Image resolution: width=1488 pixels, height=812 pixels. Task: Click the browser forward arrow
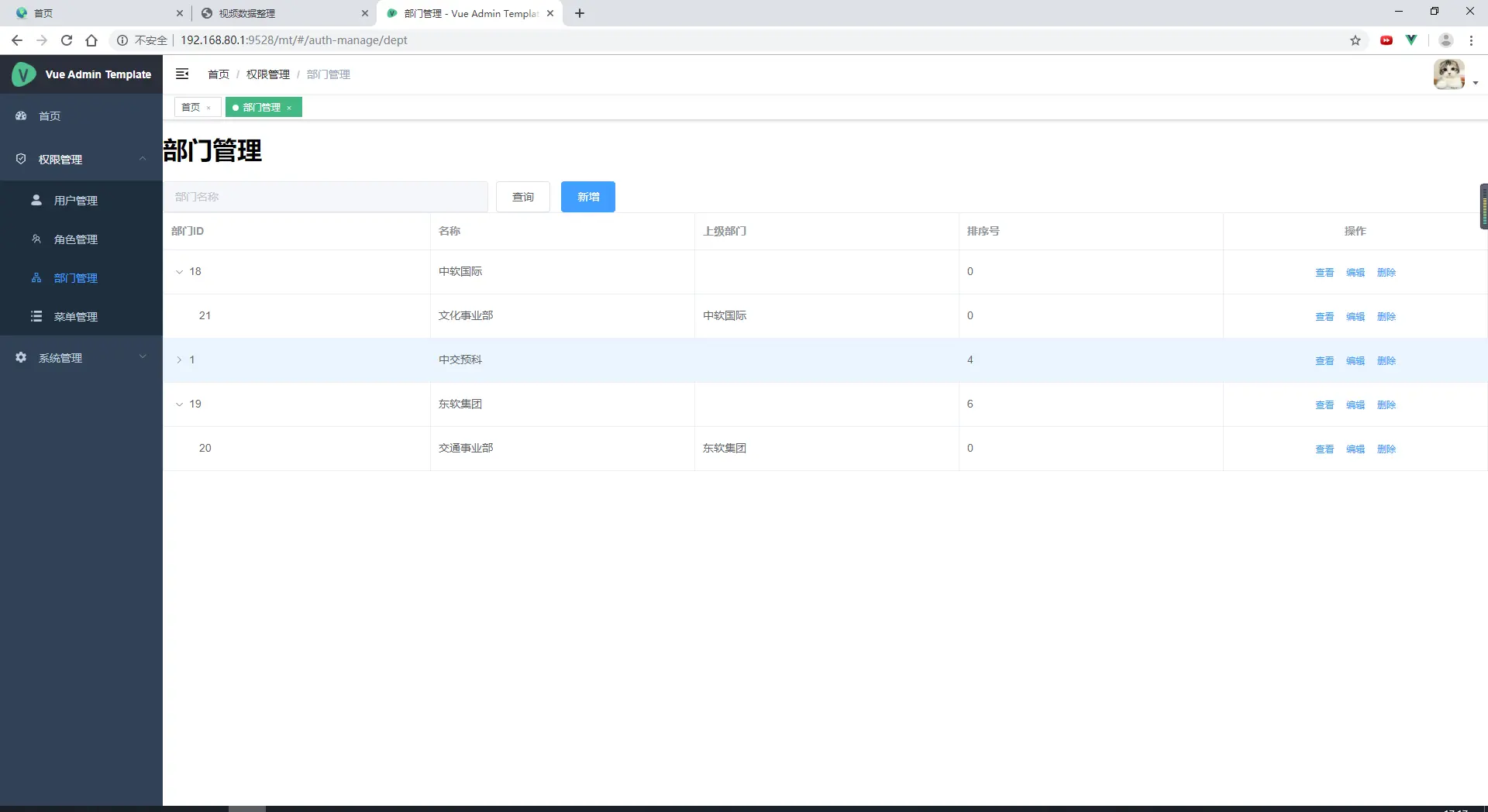coord(42,40)
